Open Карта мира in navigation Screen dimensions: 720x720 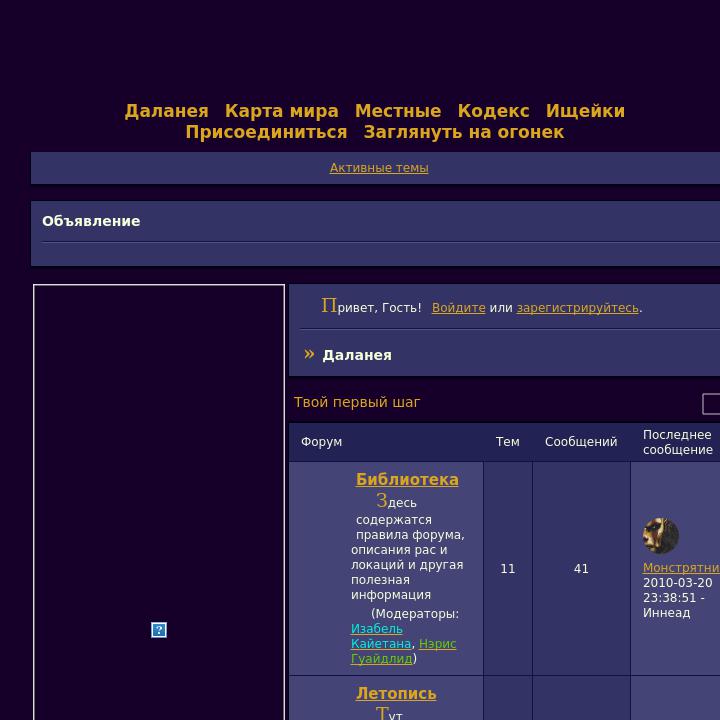point(281,111)
